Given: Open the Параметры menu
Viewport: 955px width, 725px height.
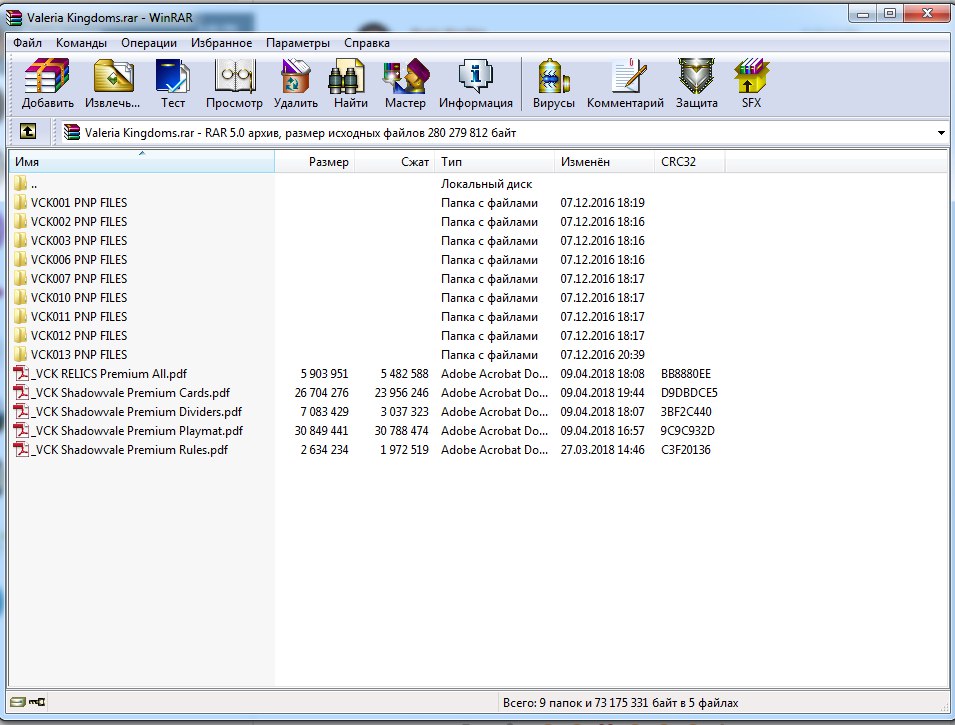Looking at the screenshot, I should 298,43.
